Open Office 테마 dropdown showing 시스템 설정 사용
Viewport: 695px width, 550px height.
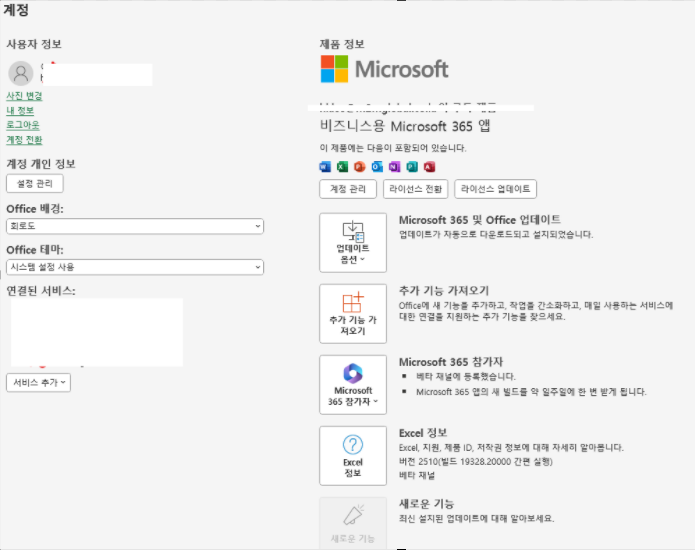(135, 267)
